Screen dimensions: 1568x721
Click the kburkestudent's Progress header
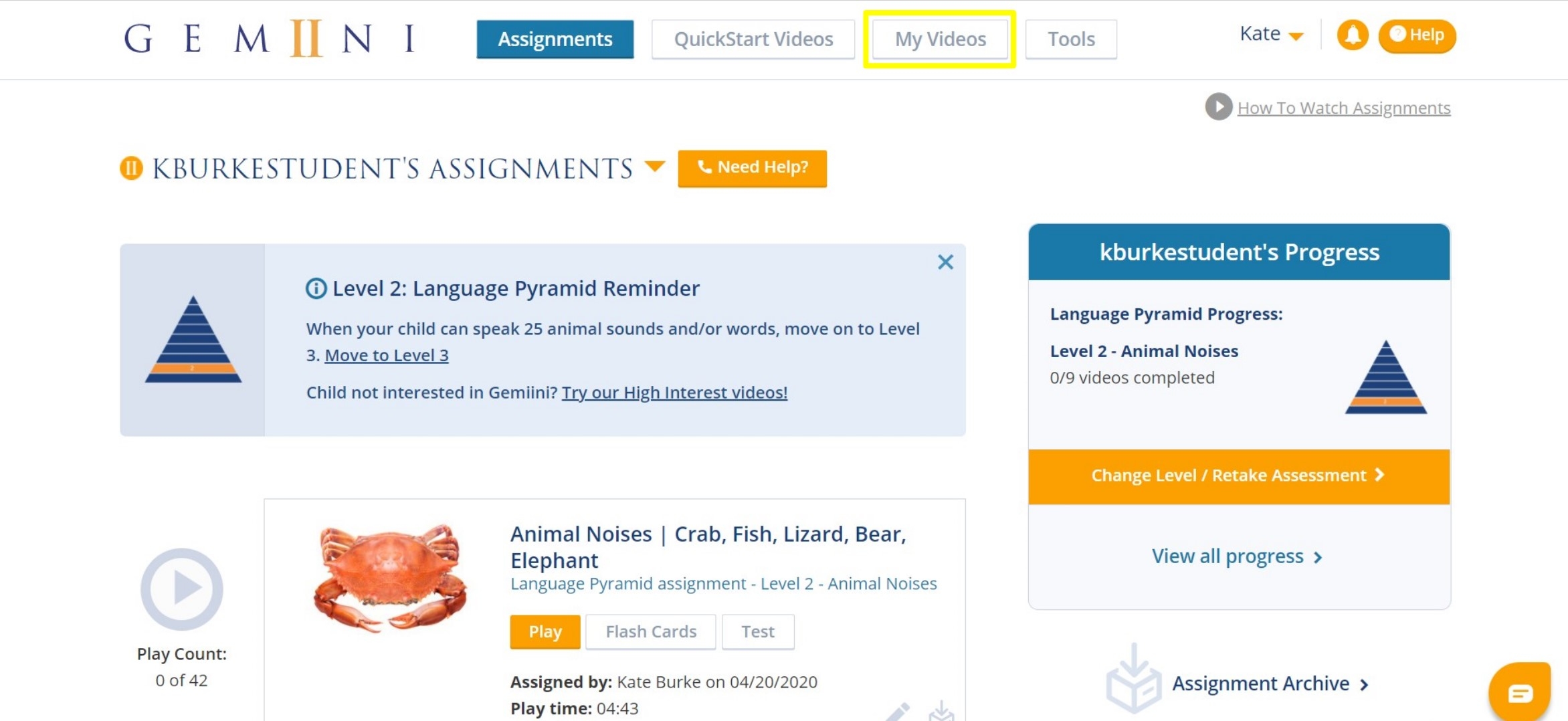click(x=1238, y=252)
